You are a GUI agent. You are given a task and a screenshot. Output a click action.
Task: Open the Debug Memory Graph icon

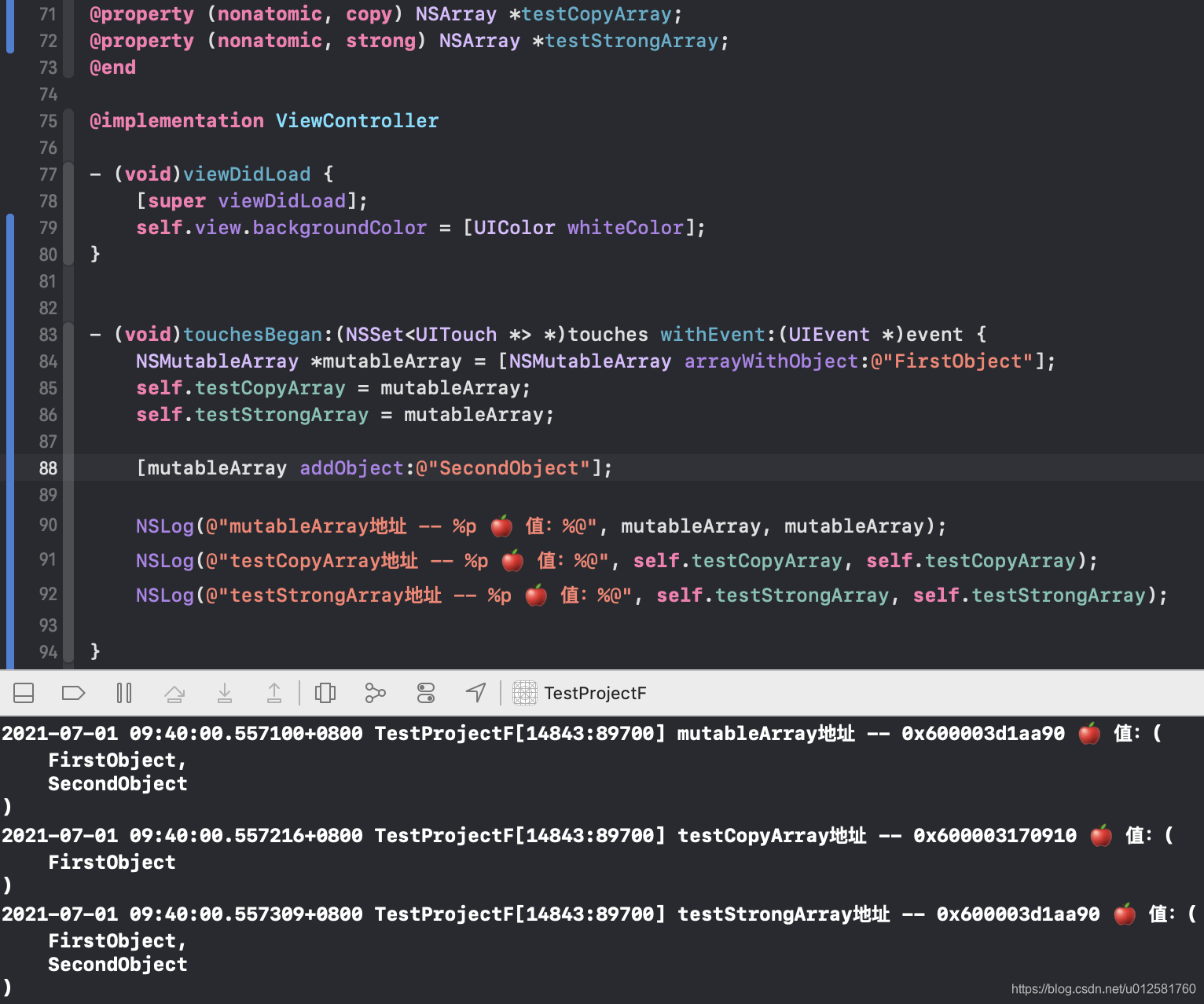(x=376, y=693)
